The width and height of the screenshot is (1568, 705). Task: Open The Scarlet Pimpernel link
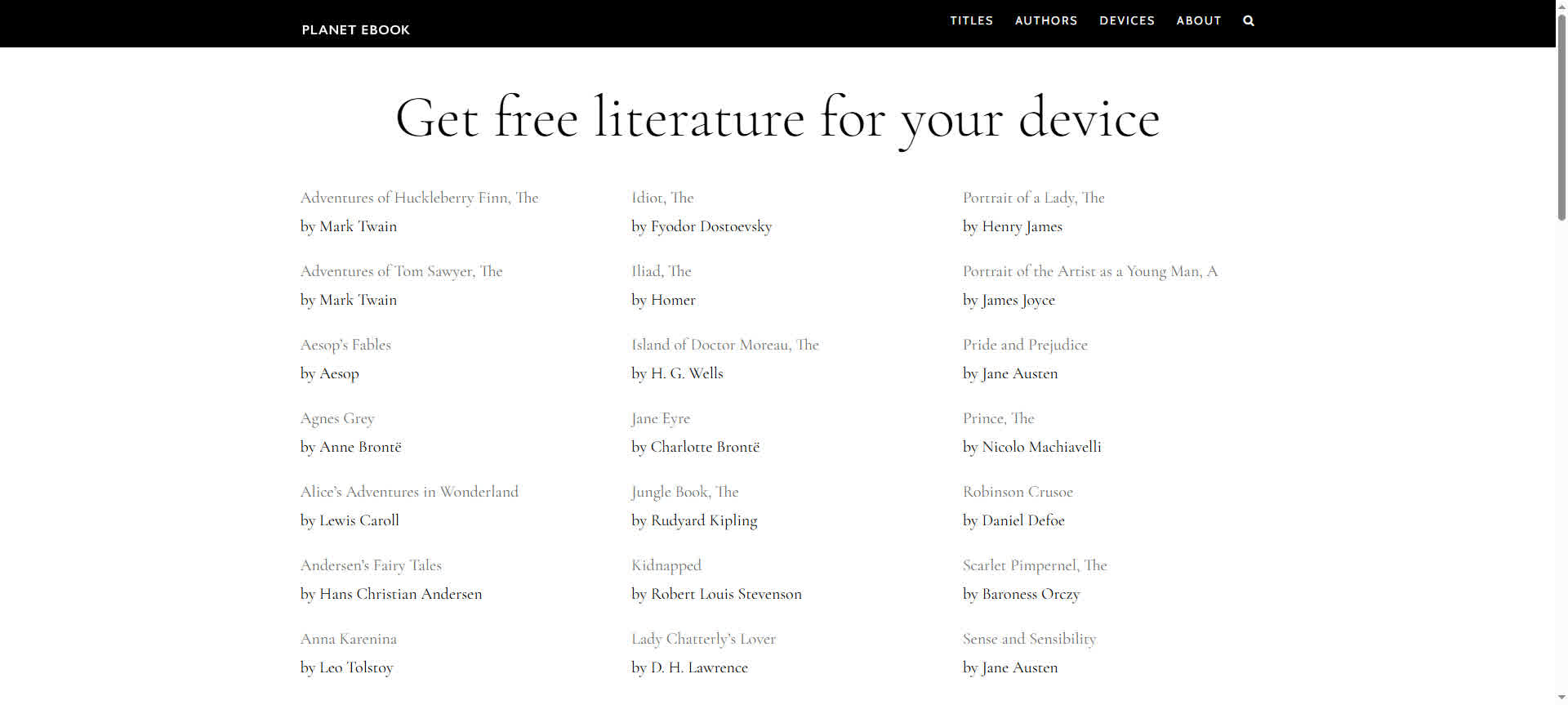click(x=1036, y=565)
